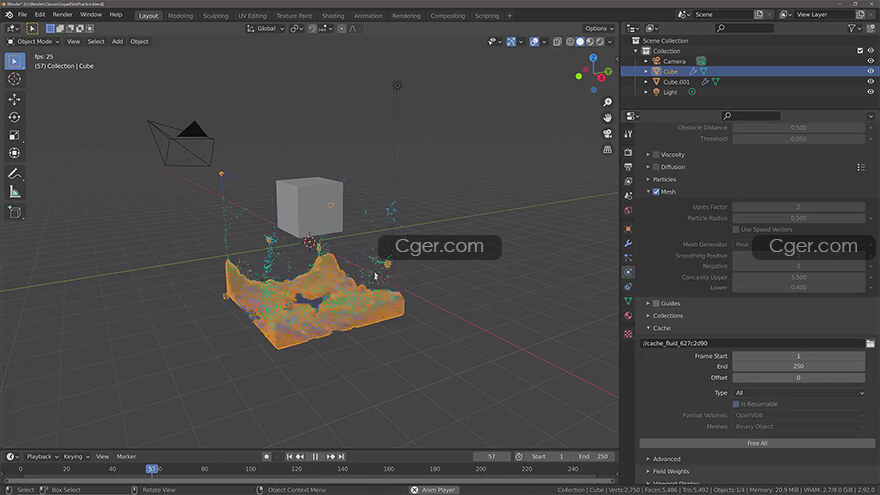Activate the Transform tool
880x495 pixels.
(15, 153)
